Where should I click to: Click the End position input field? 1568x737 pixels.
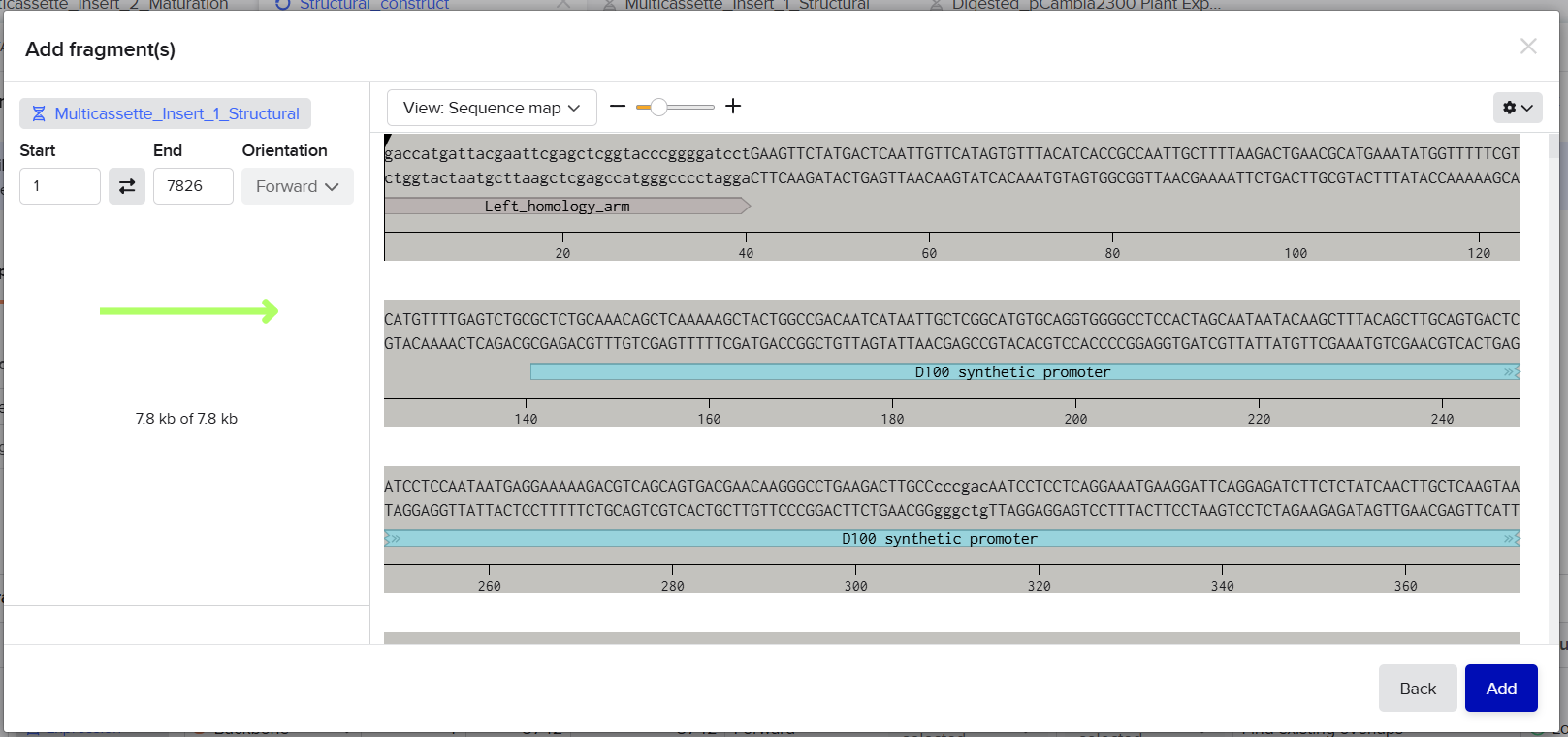tap(193, 186)
